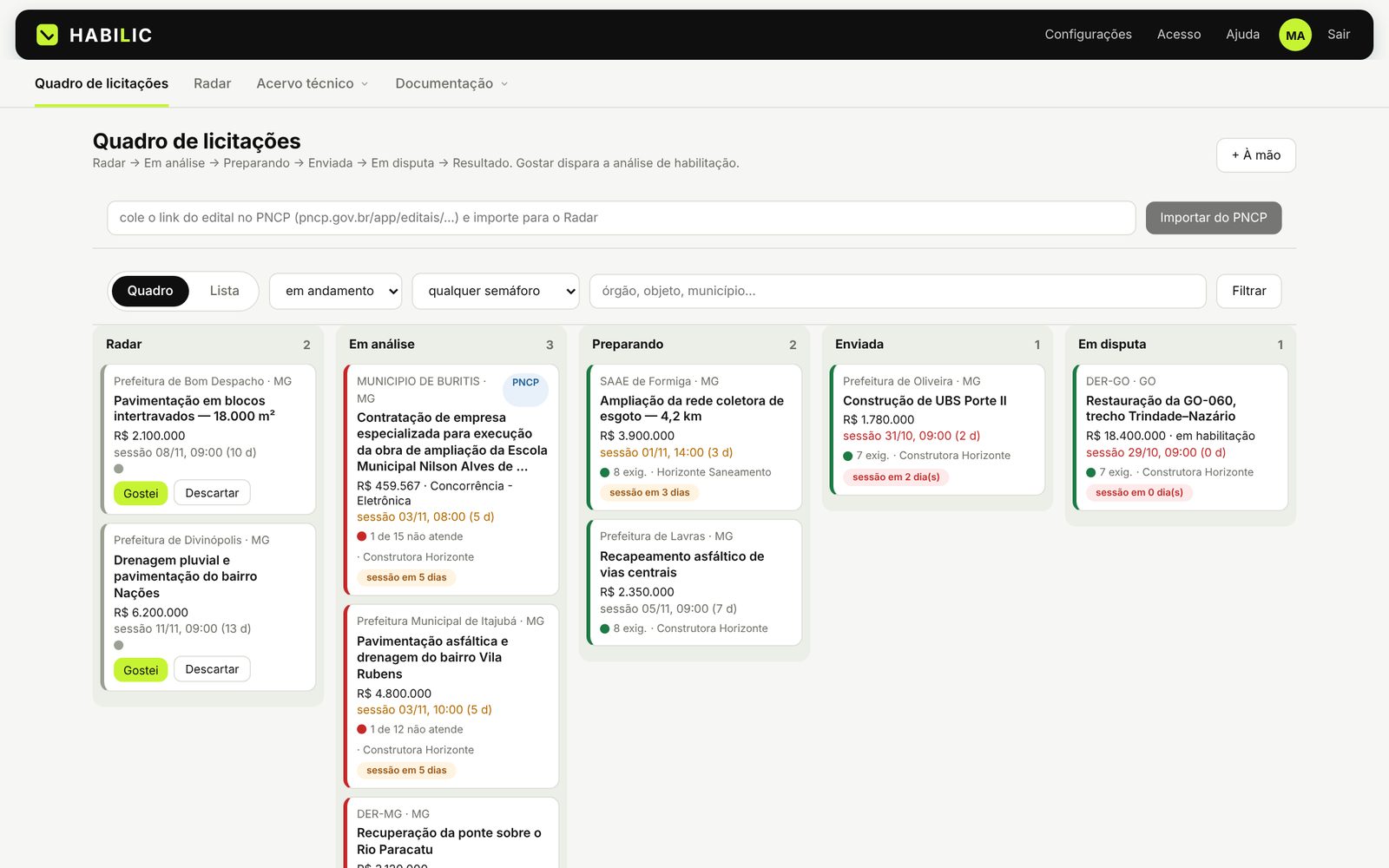Focus the órgão, objeto, município search field
The height and width of the screenshot is (868, 1389).
pyautogui.click(x=898, y=291)
